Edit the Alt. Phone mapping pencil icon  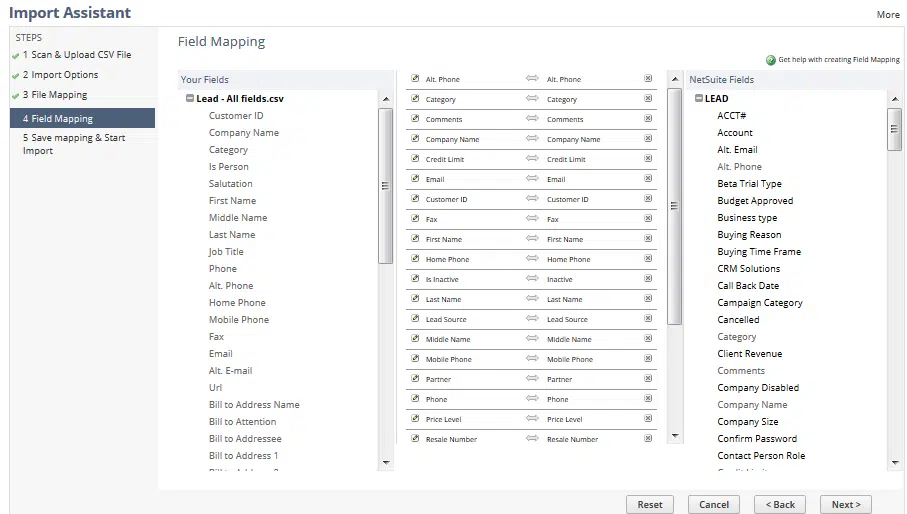coord(415,79)
